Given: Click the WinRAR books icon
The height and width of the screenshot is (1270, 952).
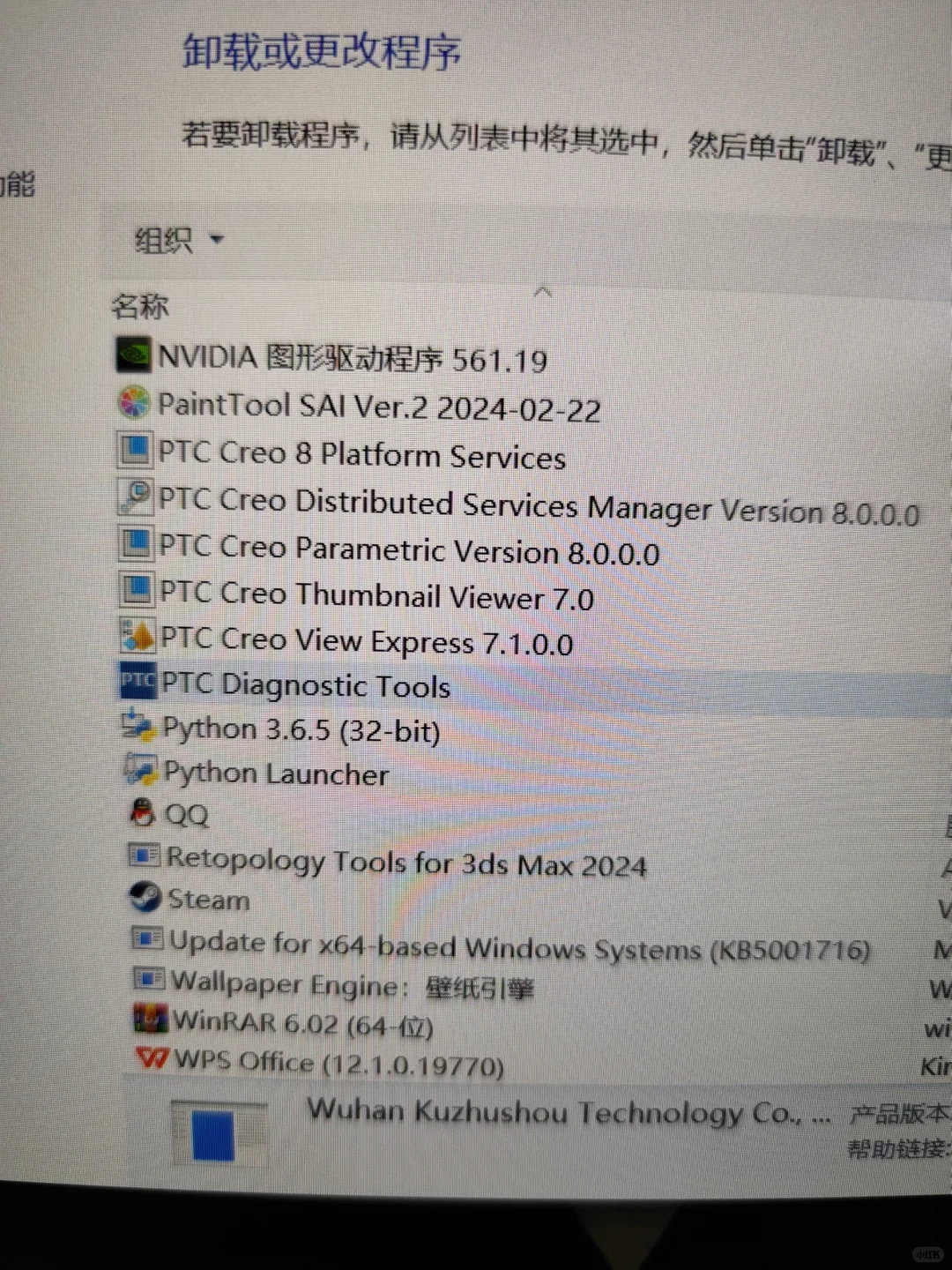Looking at the screenshot, I should pyautogui.click(x=151, y=1019).
